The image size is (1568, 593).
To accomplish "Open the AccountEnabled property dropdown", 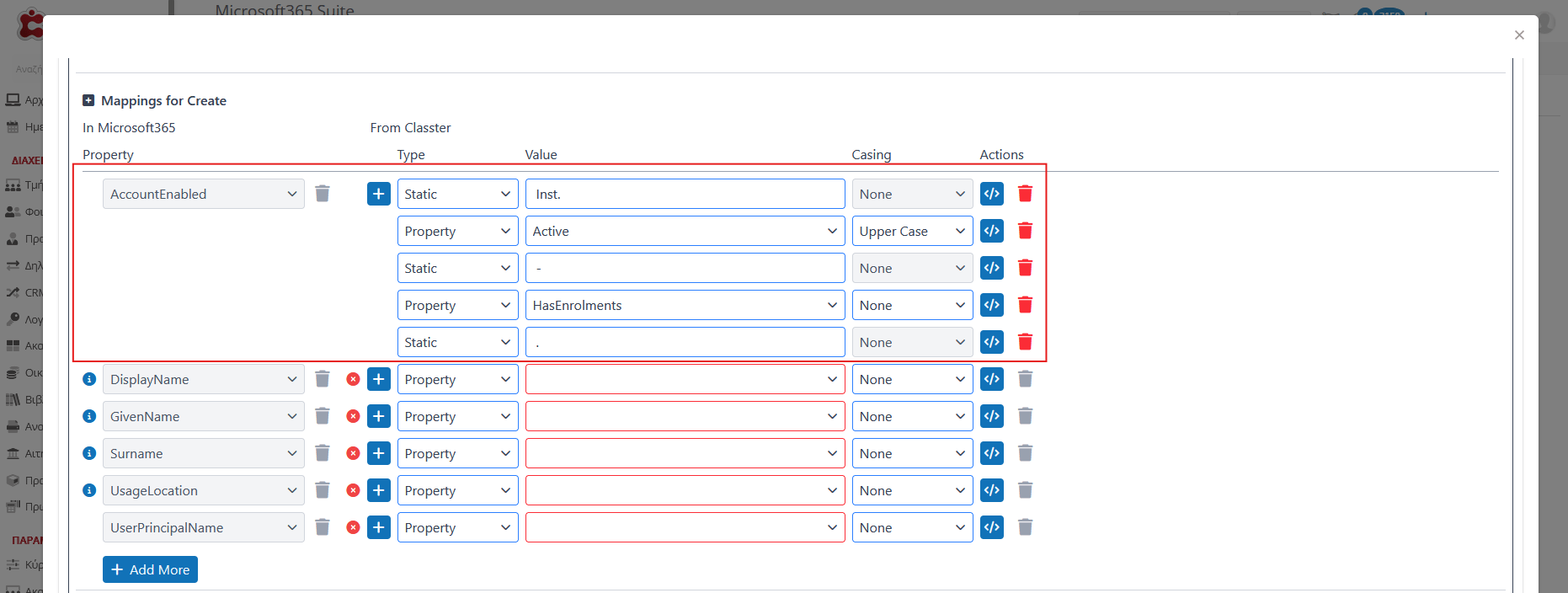I will coord(204,194).
